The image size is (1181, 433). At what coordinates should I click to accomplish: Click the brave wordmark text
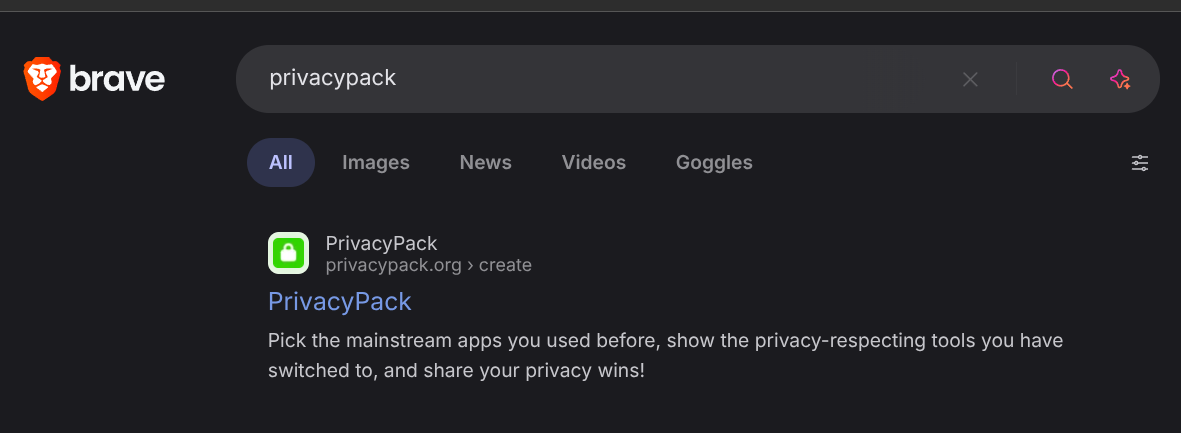117,79
